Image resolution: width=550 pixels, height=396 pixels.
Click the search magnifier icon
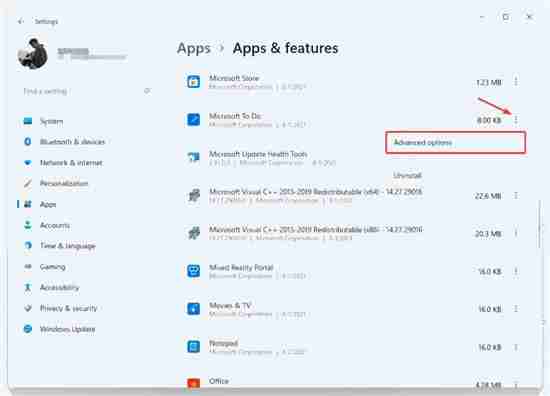point(147,91)
